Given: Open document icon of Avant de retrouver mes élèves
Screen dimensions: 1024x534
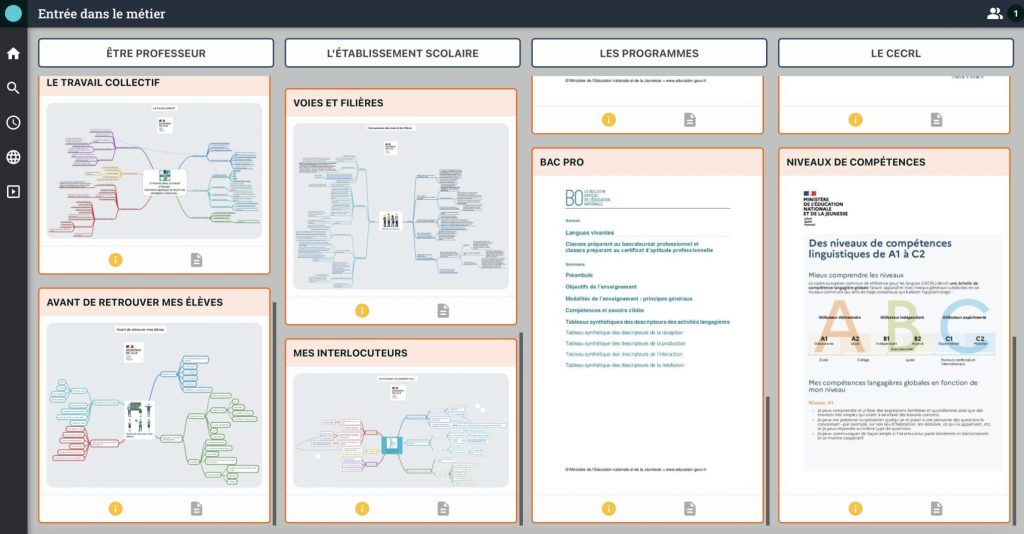Looking at the screenshot, I should [x=197, y=509].
